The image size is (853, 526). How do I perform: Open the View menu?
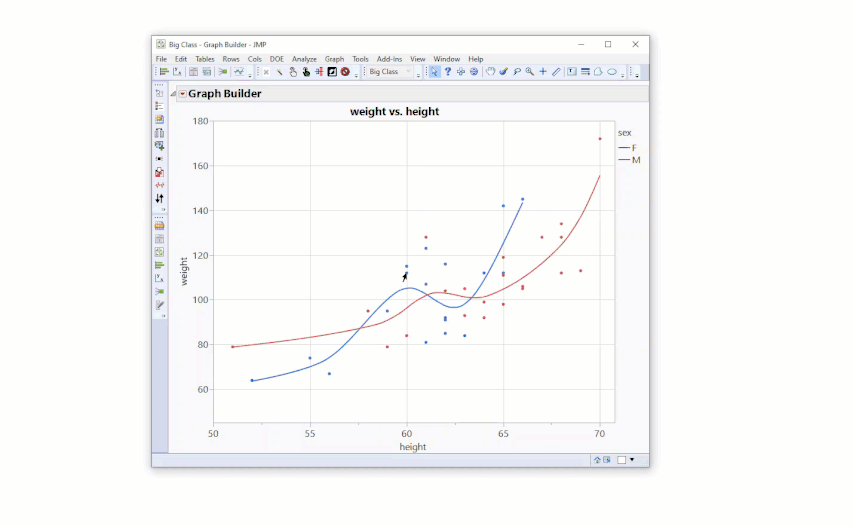[418, 59]
